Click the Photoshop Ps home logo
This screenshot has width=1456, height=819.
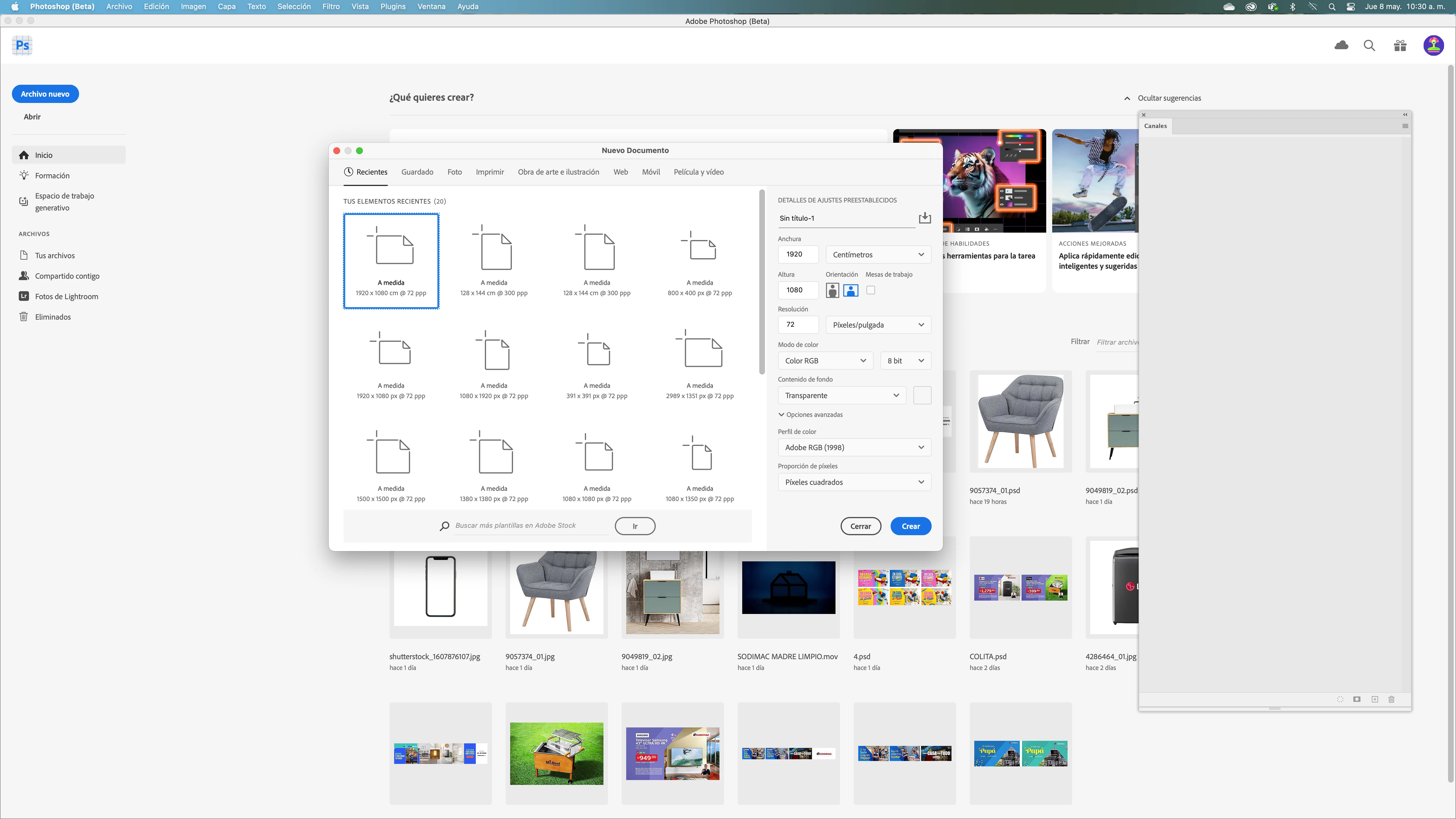coord(23,46)
